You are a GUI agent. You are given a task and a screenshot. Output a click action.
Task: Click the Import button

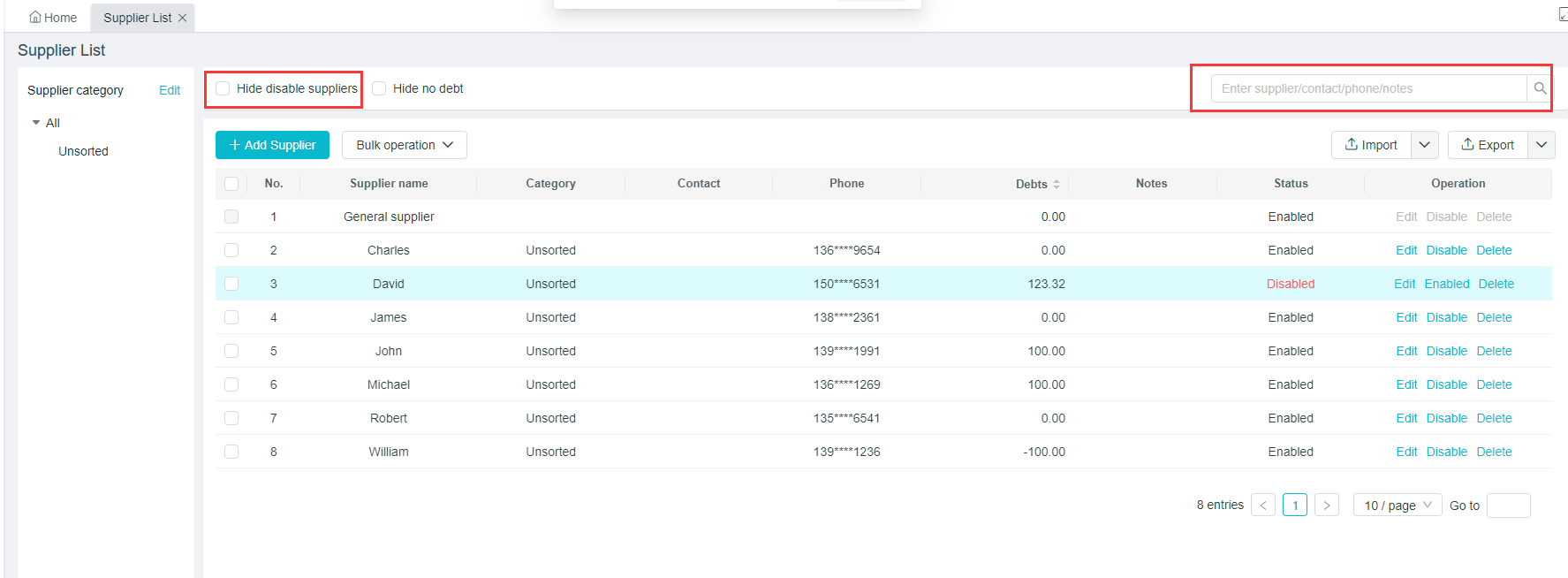click(x=1371, y=145)
